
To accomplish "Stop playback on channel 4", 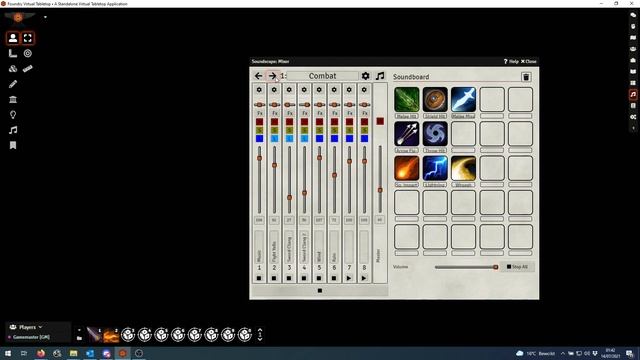I will tap(304, 278).
